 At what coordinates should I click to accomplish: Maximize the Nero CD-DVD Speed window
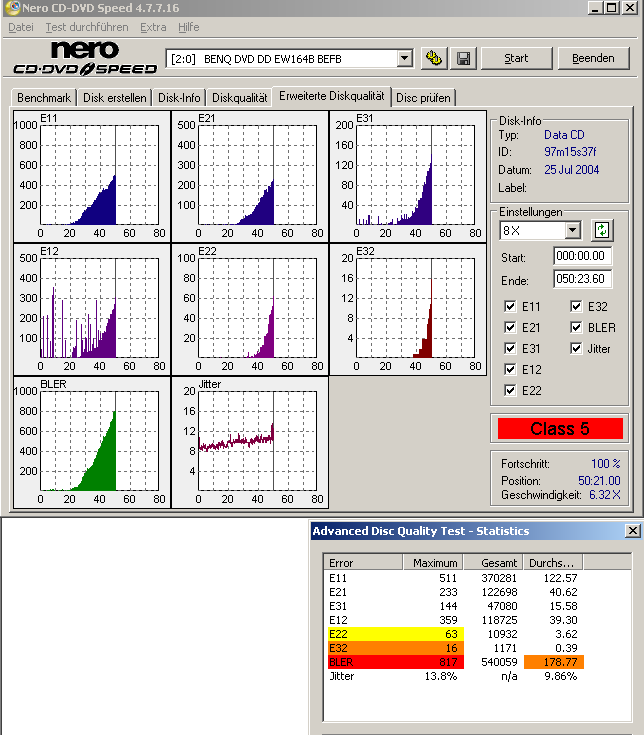click(611, 8)
